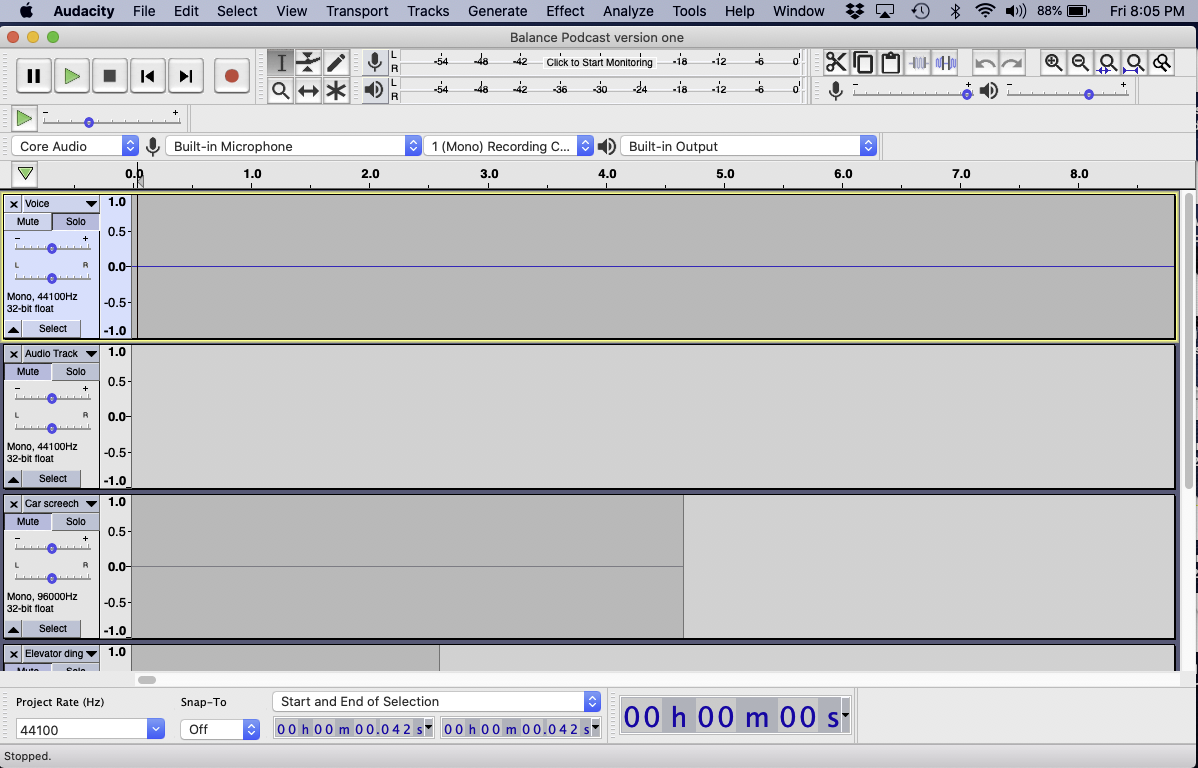The height and width of the screenshot is (768, 1198).
Task: Cut selection with the scissors icon
Action: [836, 63]
